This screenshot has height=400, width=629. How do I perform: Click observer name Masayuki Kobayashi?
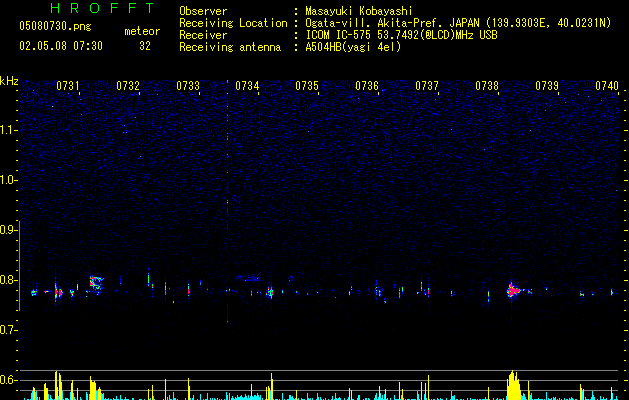pos(359,11)
